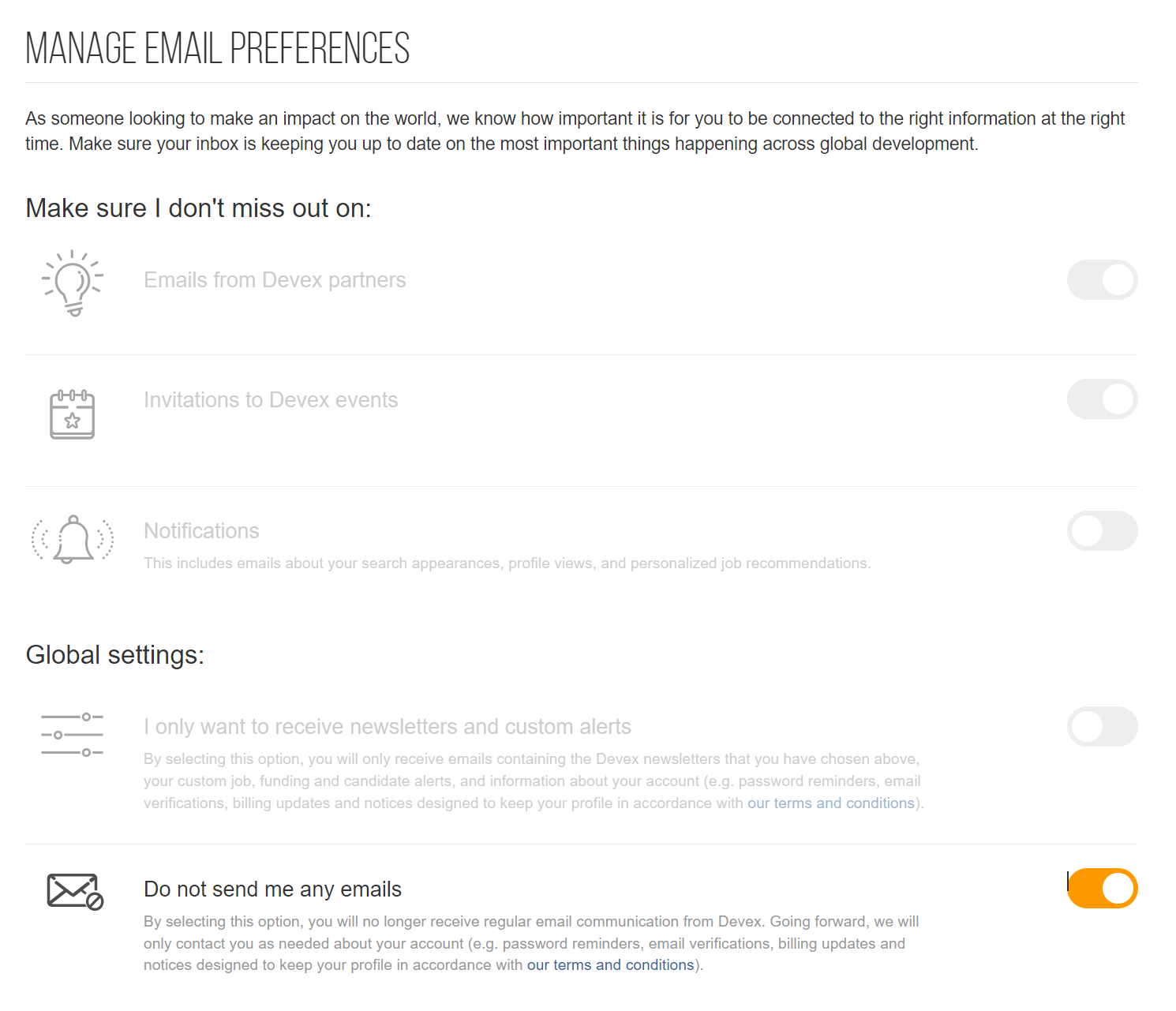The width and height of the screenshot is (1176, 1011).
Task: Click the ringing bell Notifications icon
Action: [73, 539]
